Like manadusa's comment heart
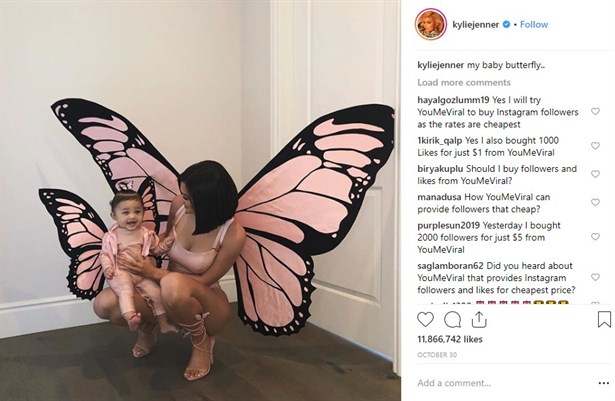 595,202
